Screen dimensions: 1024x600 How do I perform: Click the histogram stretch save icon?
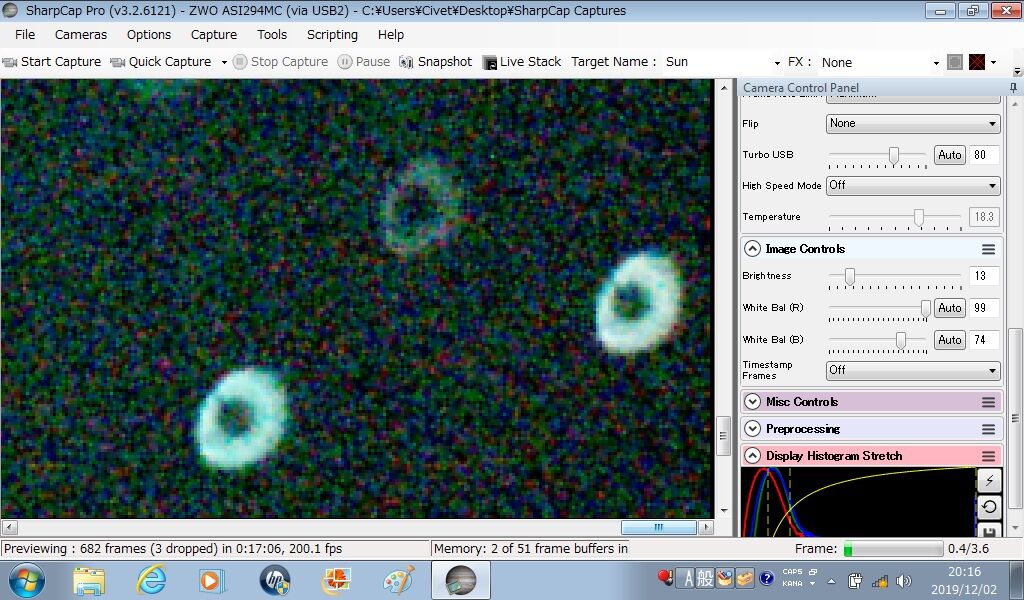tap(989, 529)
